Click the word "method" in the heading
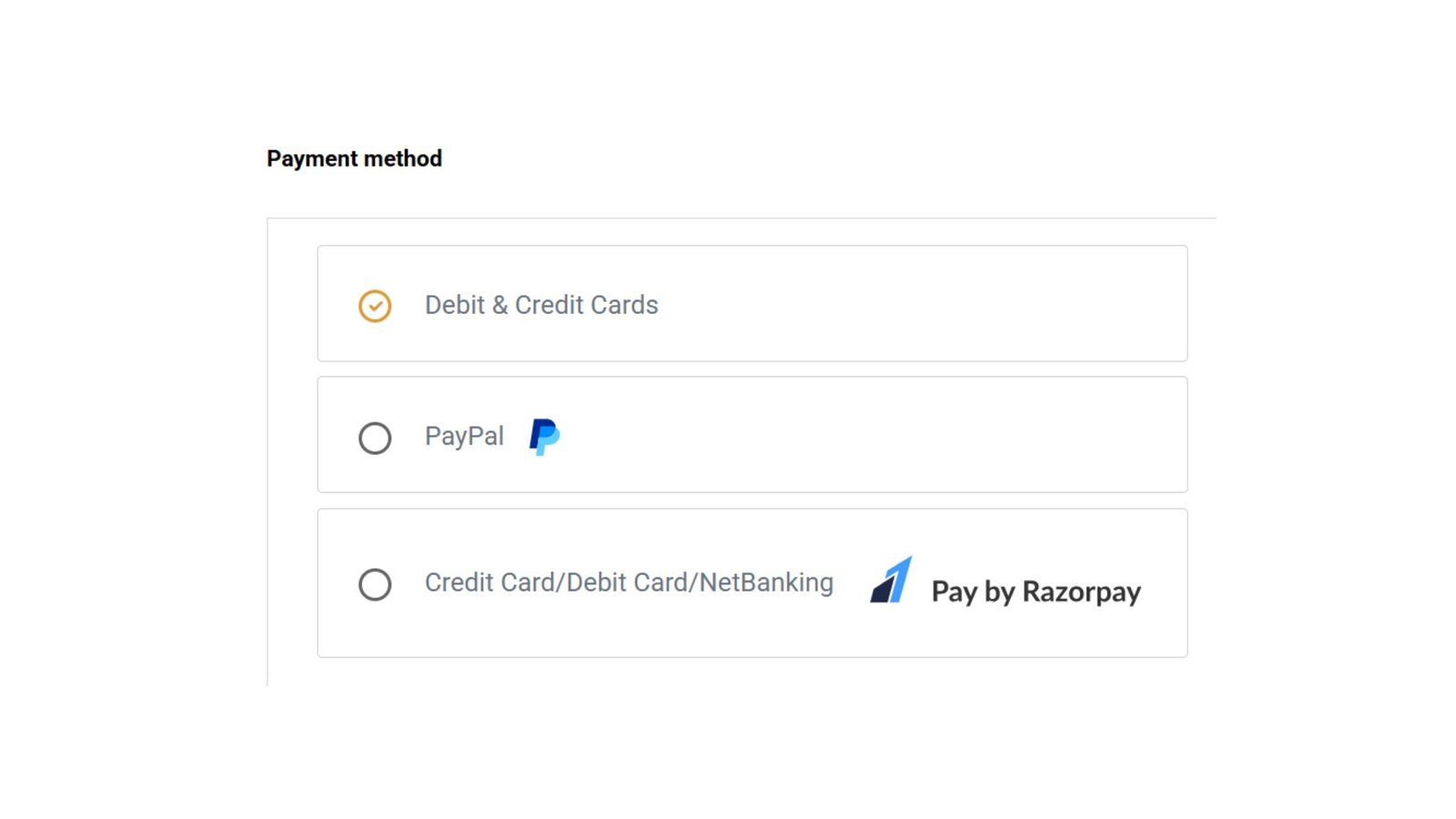The image size is (1456, 819). tap(403, 158)
